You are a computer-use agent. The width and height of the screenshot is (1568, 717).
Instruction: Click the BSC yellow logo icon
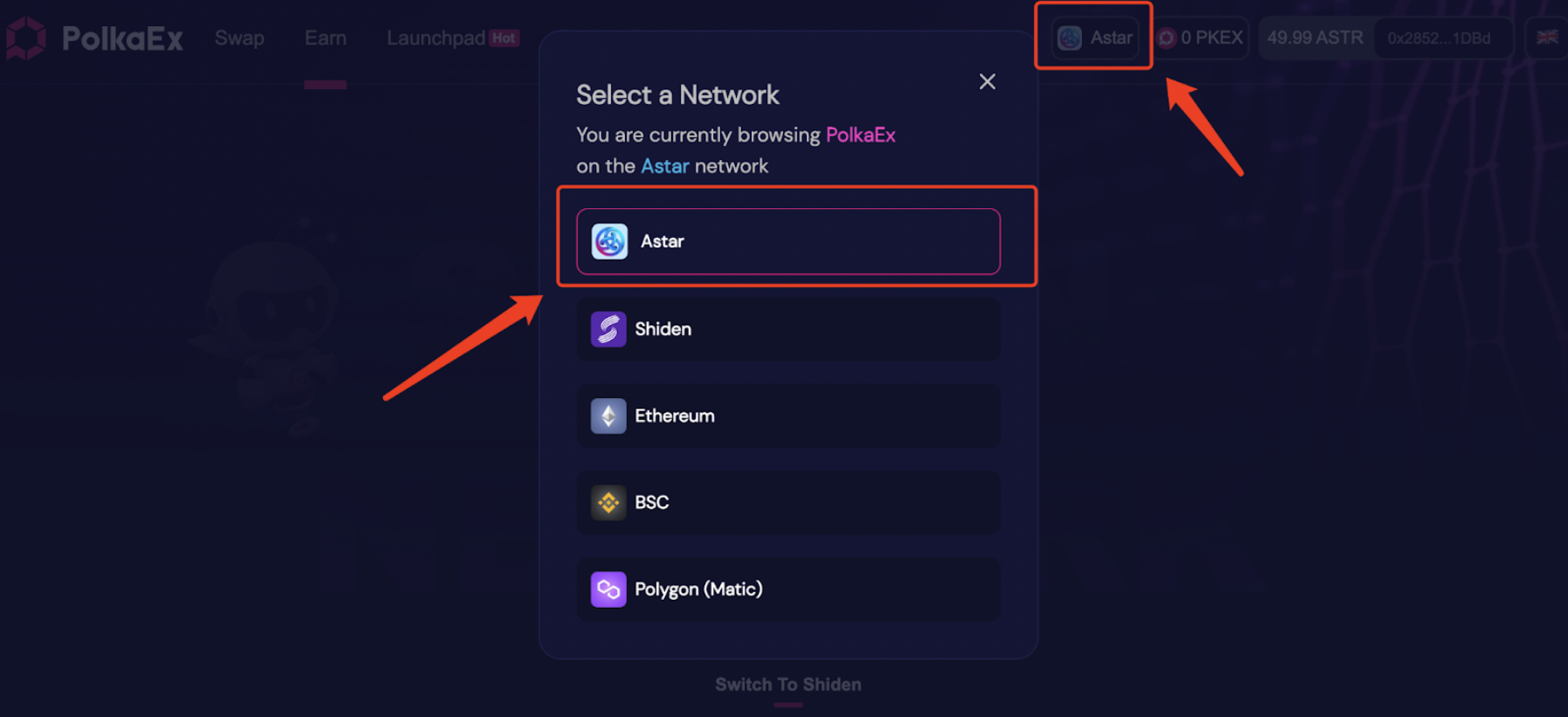(608, 503)
